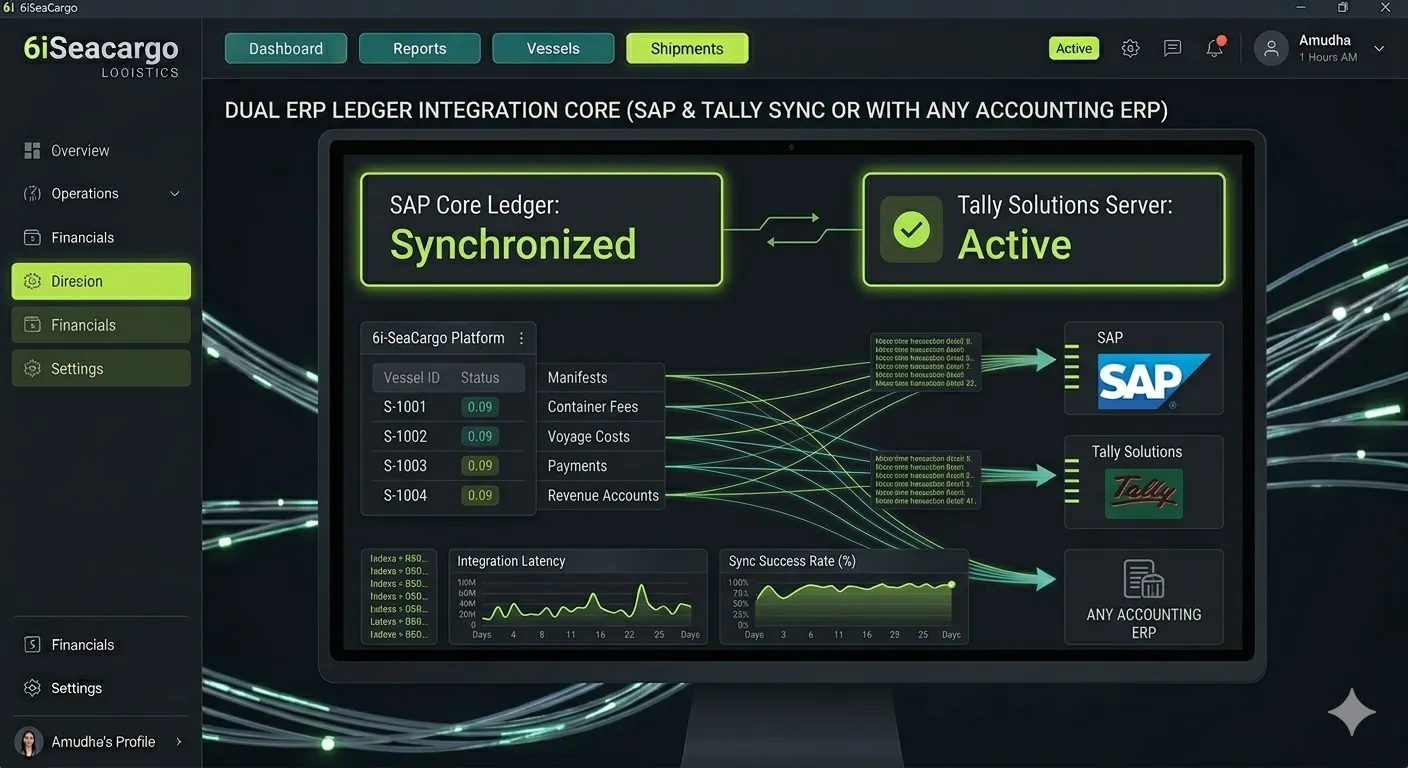Click the Overview grid icon in sidebar

pos(31,150)
